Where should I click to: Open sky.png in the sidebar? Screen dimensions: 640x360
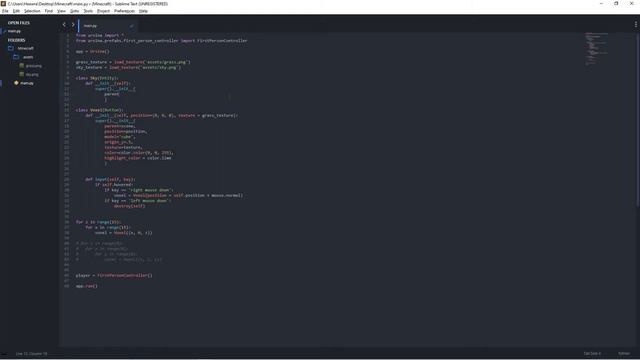point(32,74)
